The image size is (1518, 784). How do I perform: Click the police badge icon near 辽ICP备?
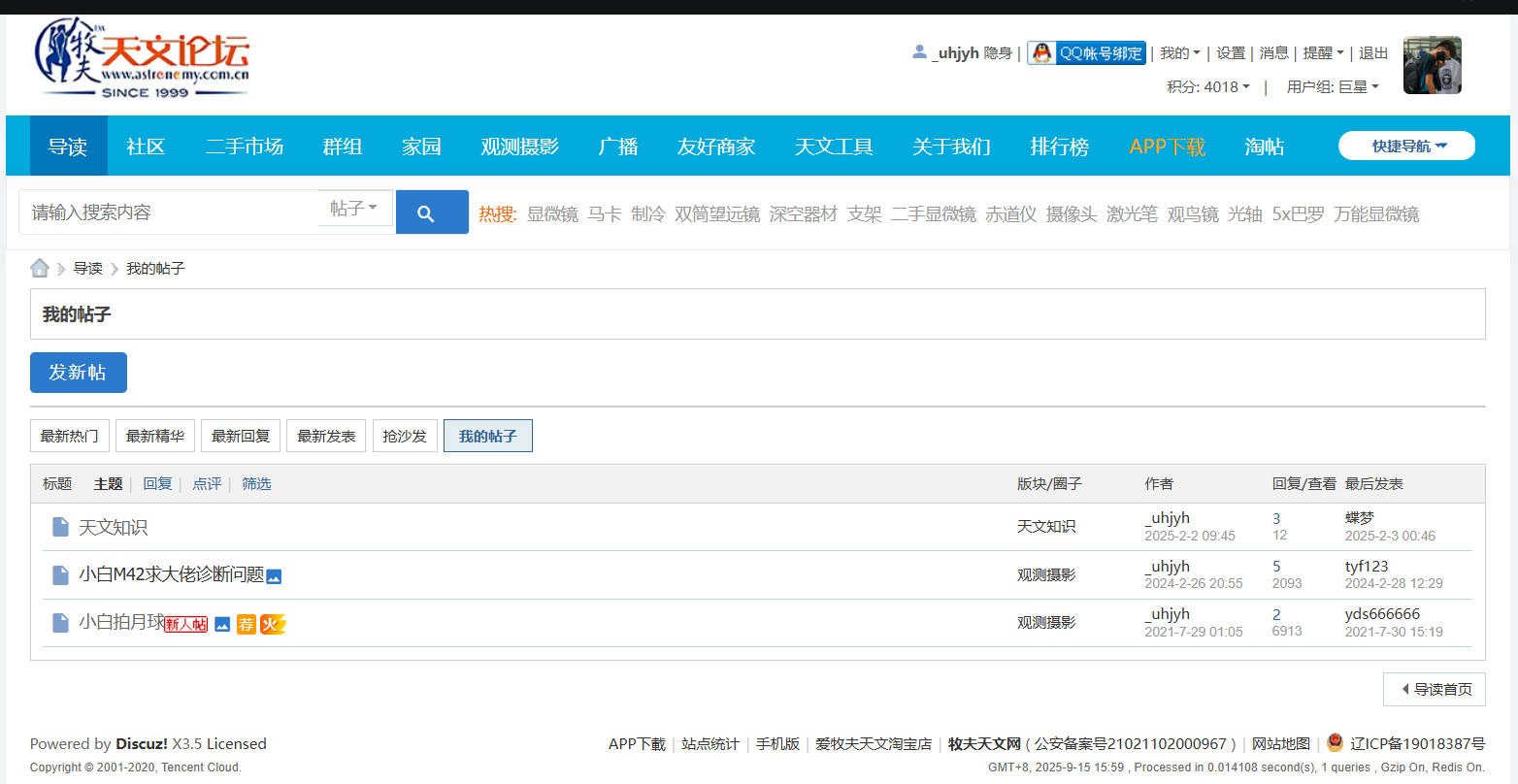click(x=1336, y=742)
